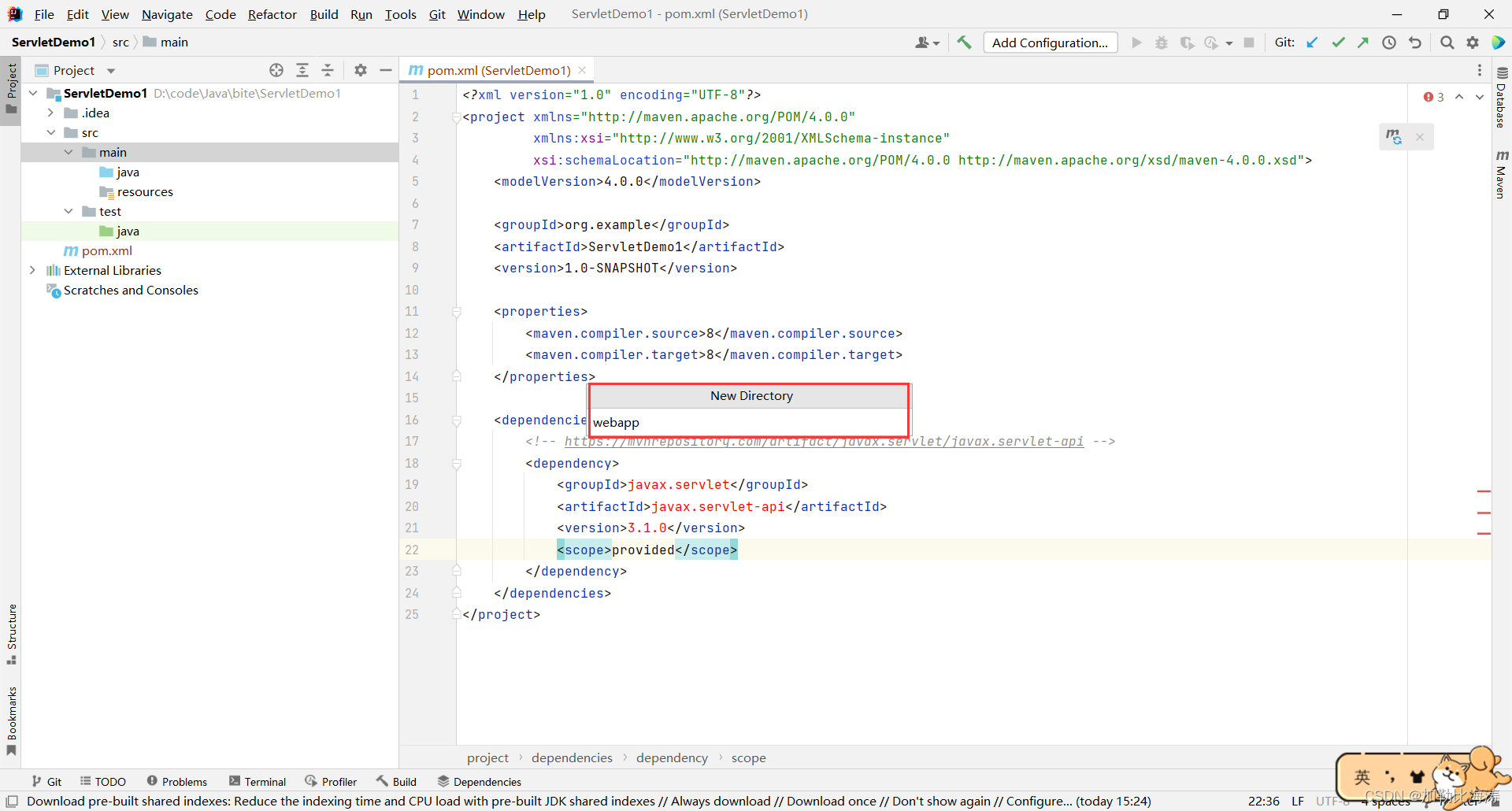Close the pom.xml editor tab

[x=582, y=70]
